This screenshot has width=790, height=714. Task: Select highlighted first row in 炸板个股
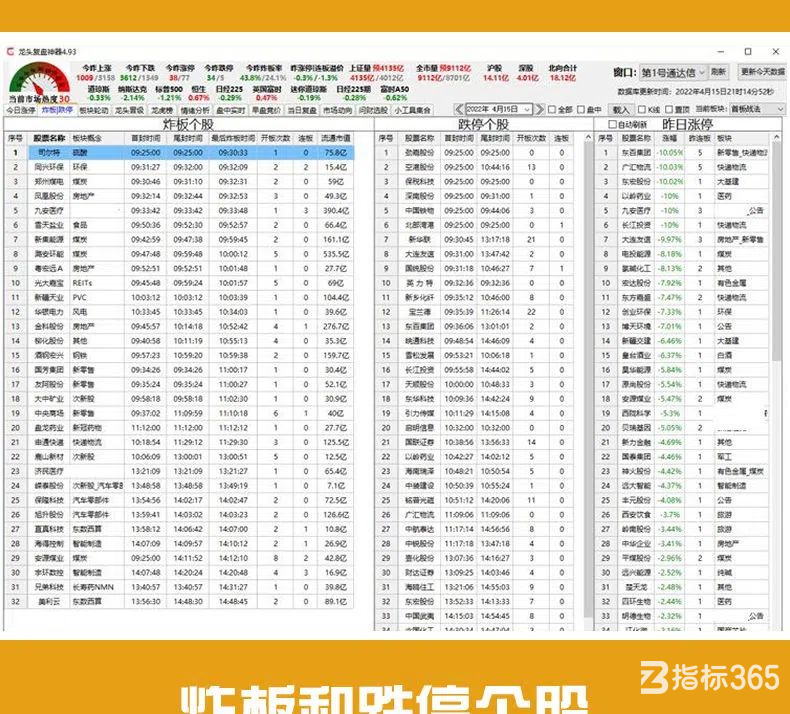pos(179,152)
